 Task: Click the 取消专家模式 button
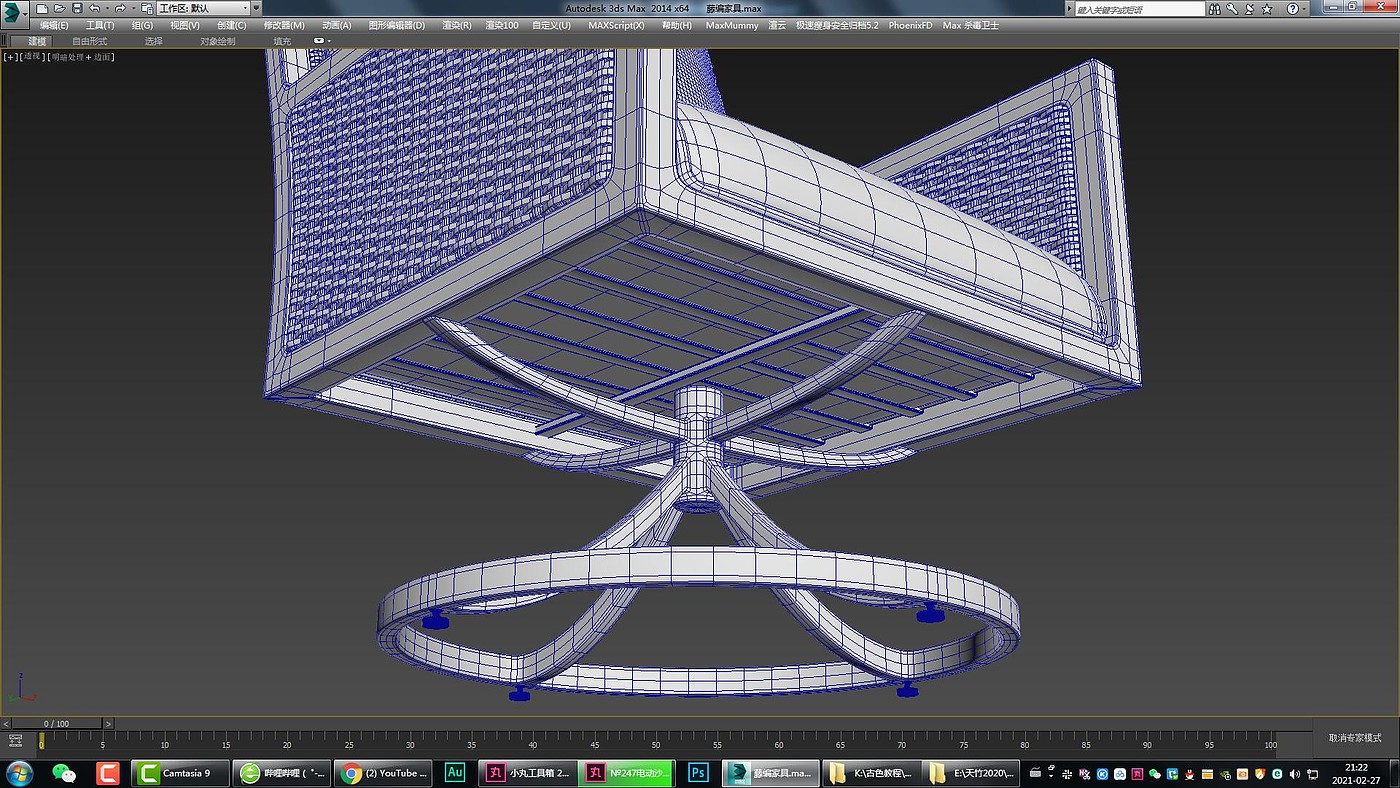click(1355, 738)
